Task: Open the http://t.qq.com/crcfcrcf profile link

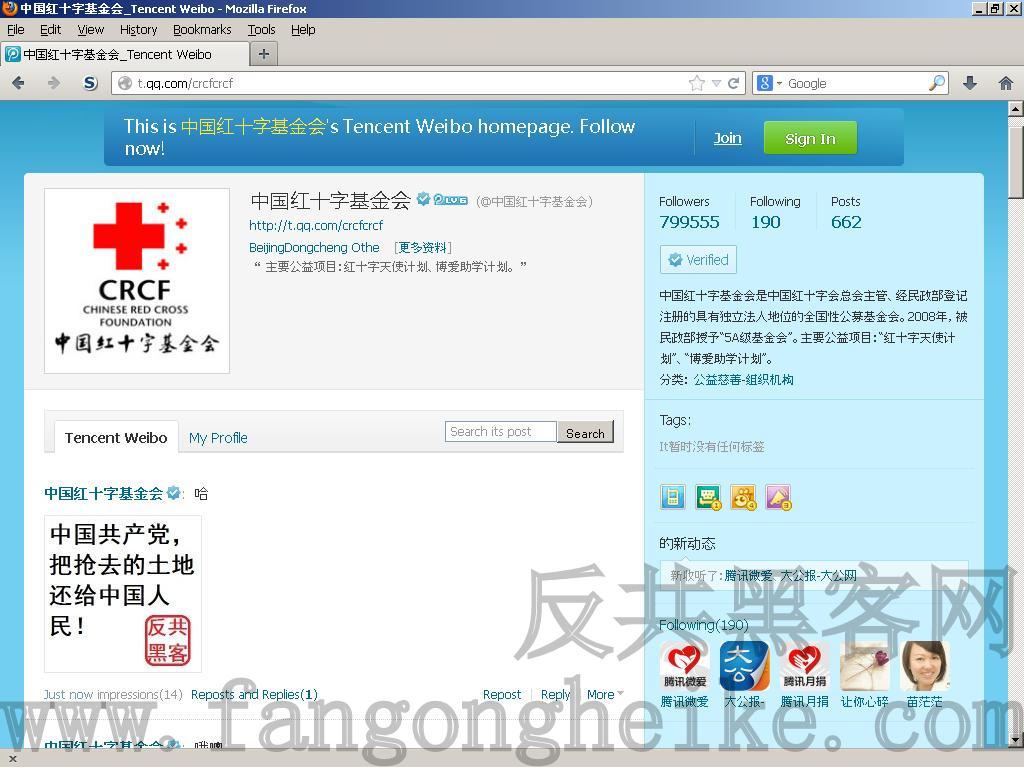Action: pos(316,225)
